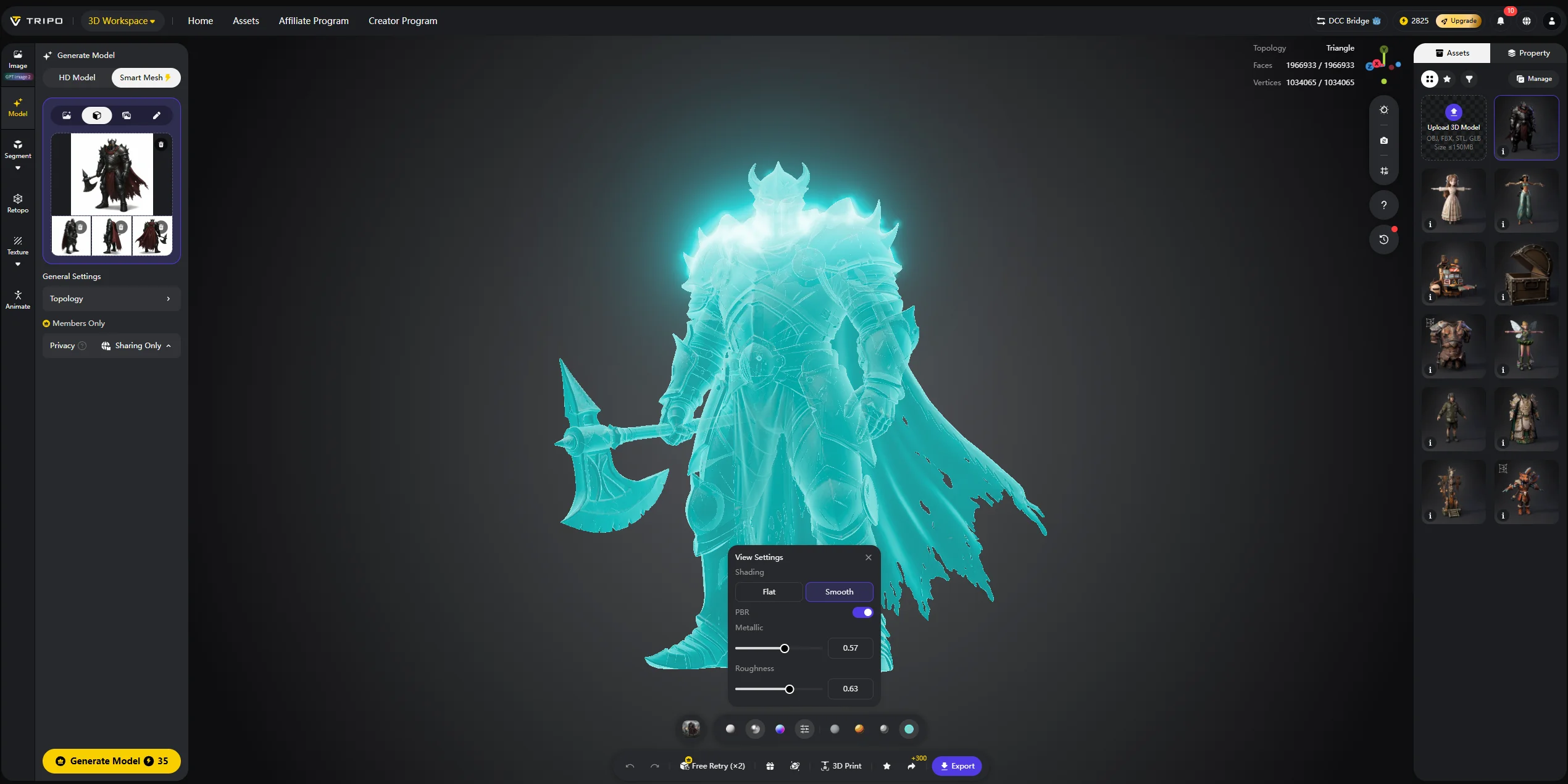Select Flat shading
Viewport: 1568px width, 784px height.
click(x=769, y=592)
